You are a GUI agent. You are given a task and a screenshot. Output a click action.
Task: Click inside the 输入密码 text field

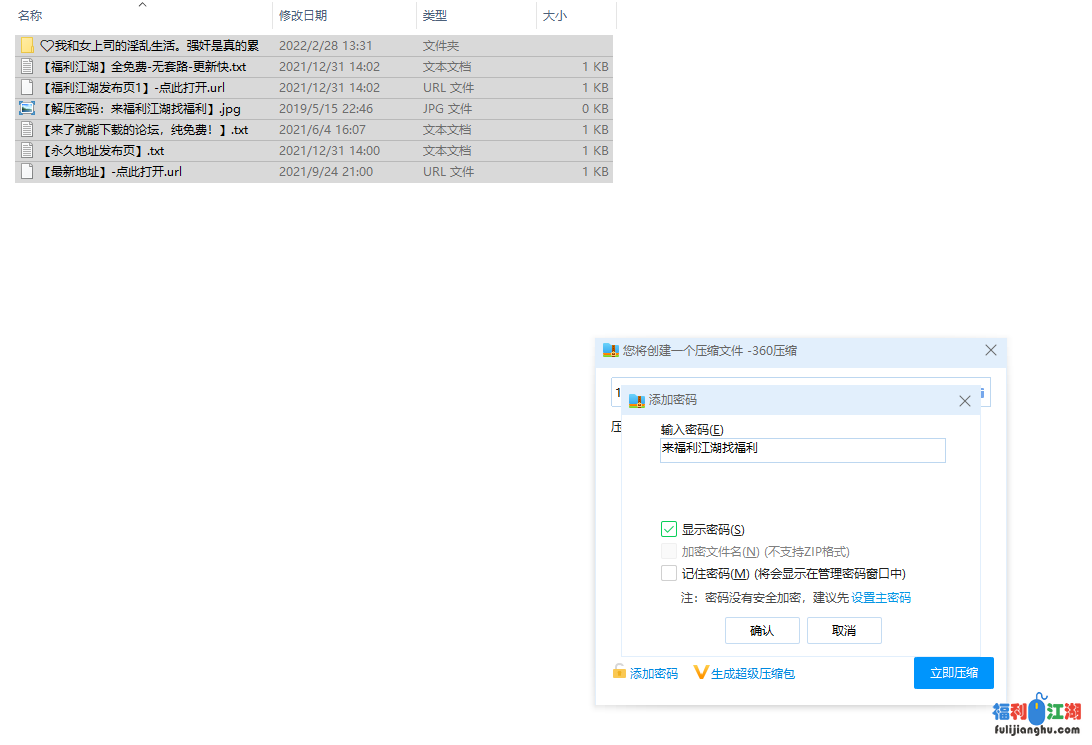click(802, 450)
